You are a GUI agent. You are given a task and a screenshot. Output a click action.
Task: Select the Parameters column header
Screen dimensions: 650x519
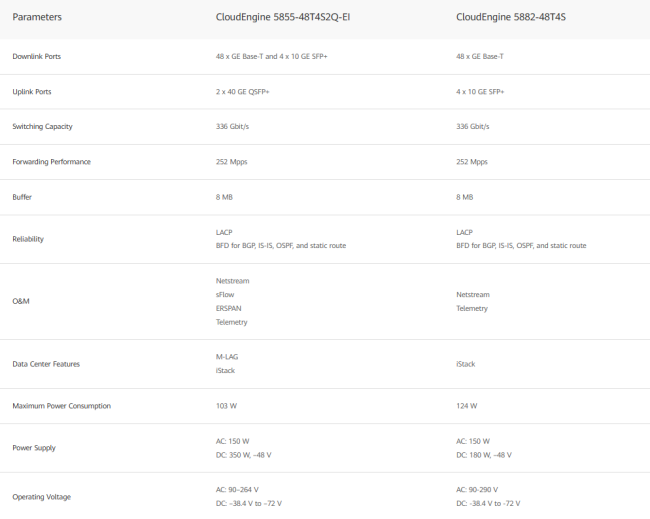pos(37,17)
